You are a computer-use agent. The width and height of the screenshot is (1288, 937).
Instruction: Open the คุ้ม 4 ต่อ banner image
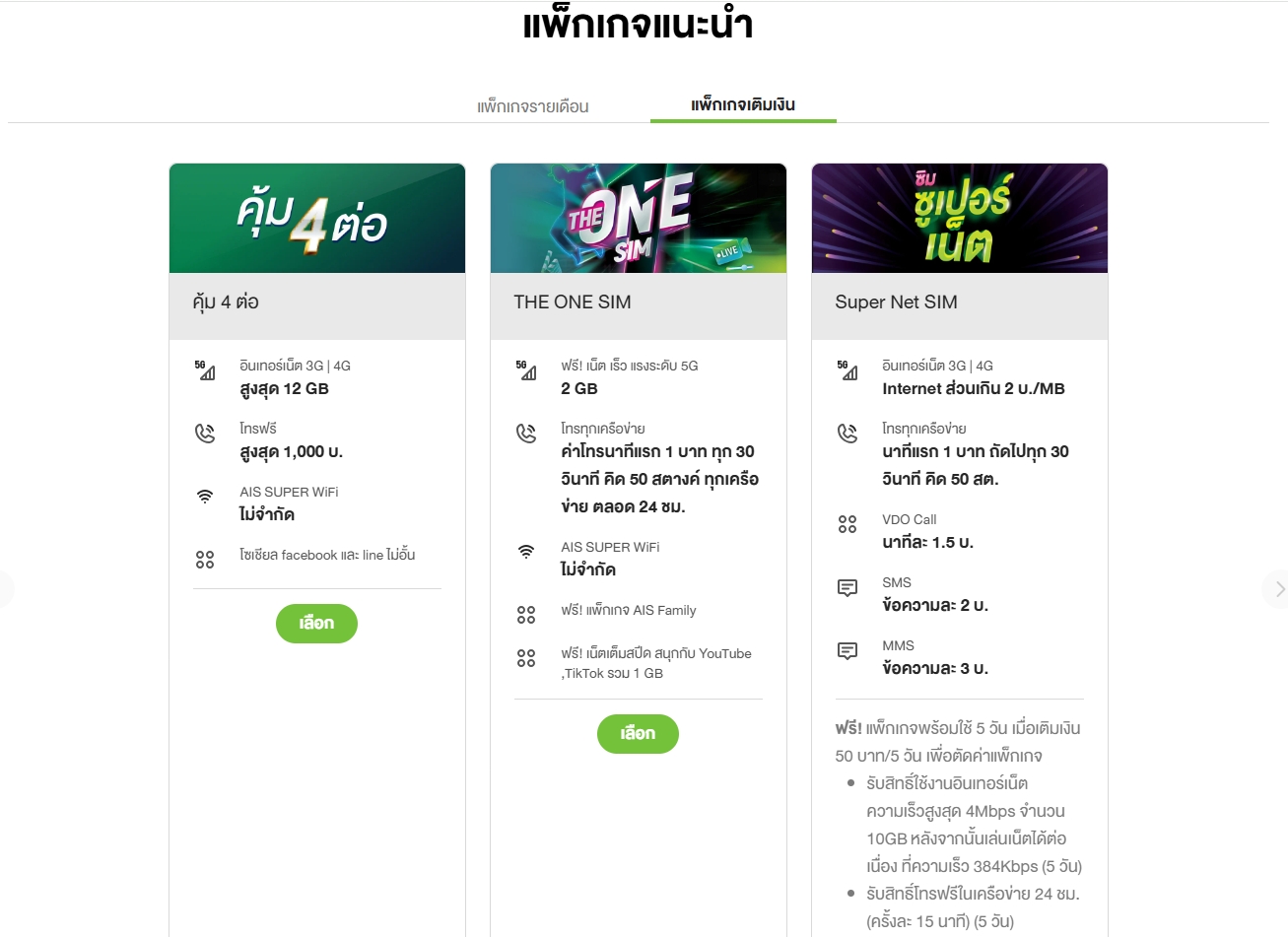(317, 218)
